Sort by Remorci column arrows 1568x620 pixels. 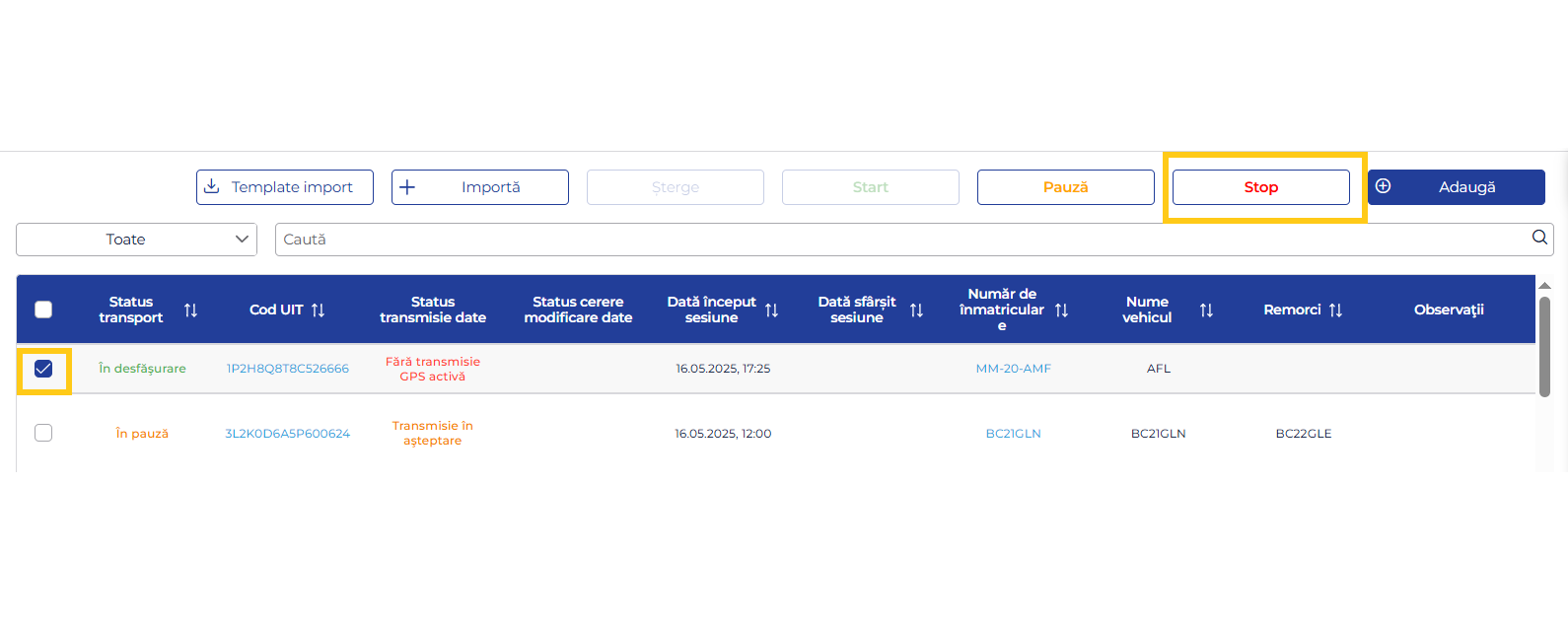point(1335,310)
